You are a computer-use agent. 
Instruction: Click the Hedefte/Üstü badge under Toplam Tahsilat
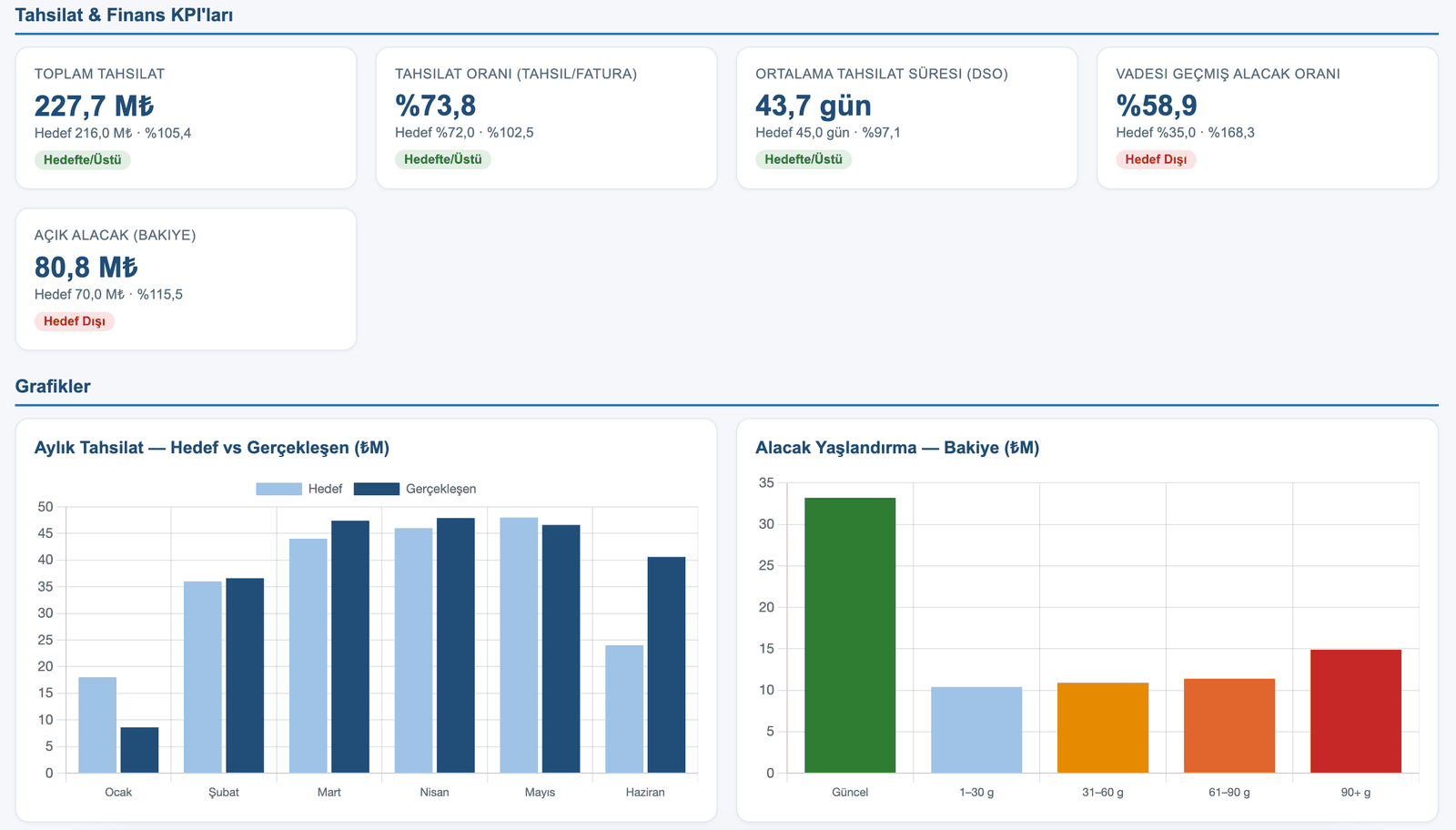point(83,160)
